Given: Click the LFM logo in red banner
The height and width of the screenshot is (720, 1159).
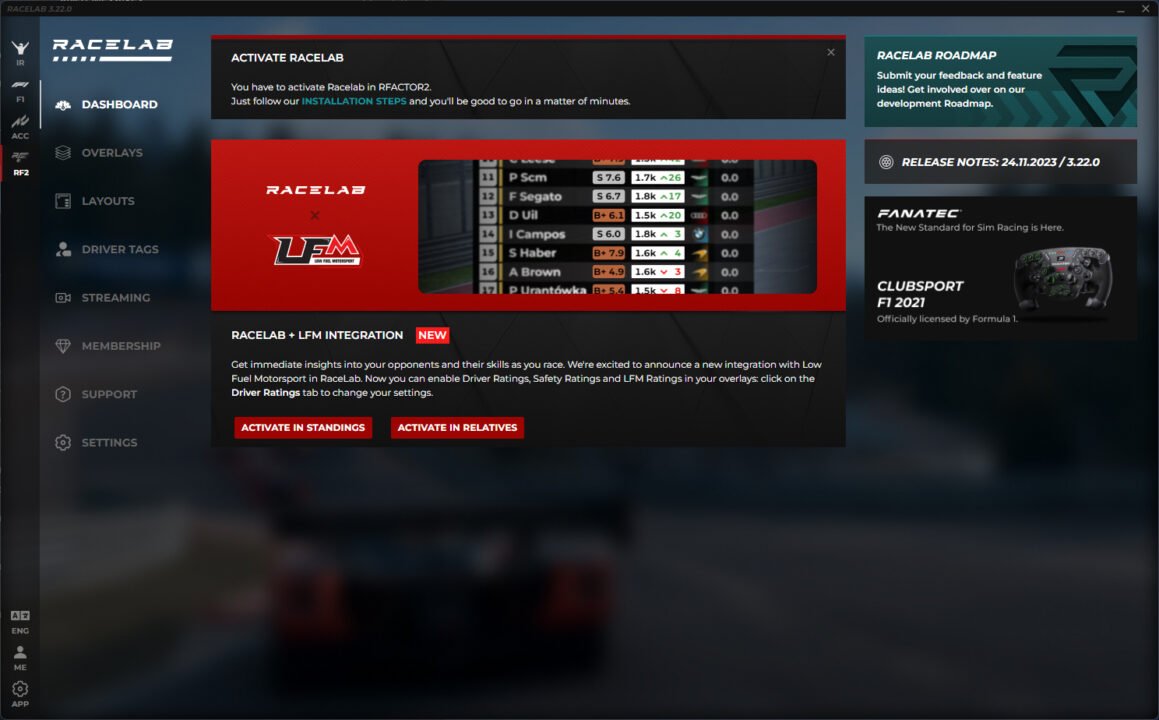Looking at the screenshot, I should [316, 250].
